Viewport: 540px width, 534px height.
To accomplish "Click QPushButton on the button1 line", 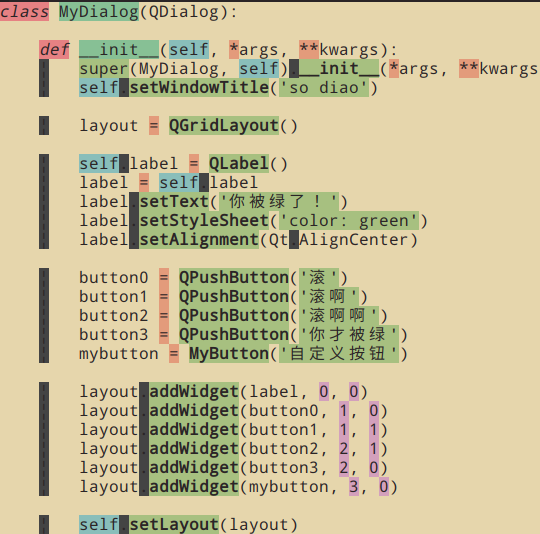I will [x=234, y=296].
